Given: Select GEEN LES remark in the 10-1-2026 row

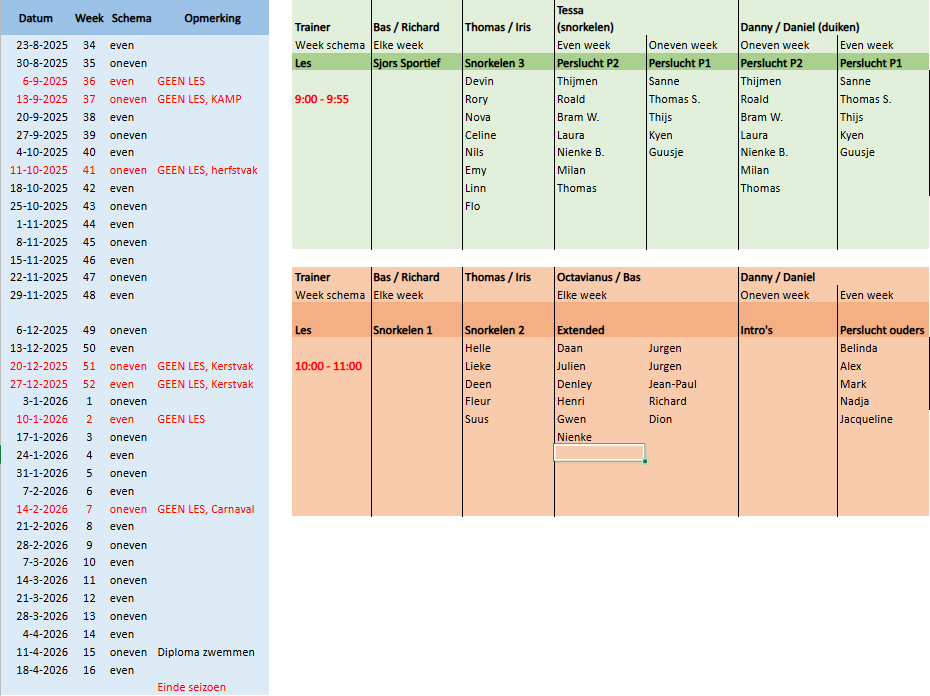Looking at the screenshot, I should tap(181, 419).
